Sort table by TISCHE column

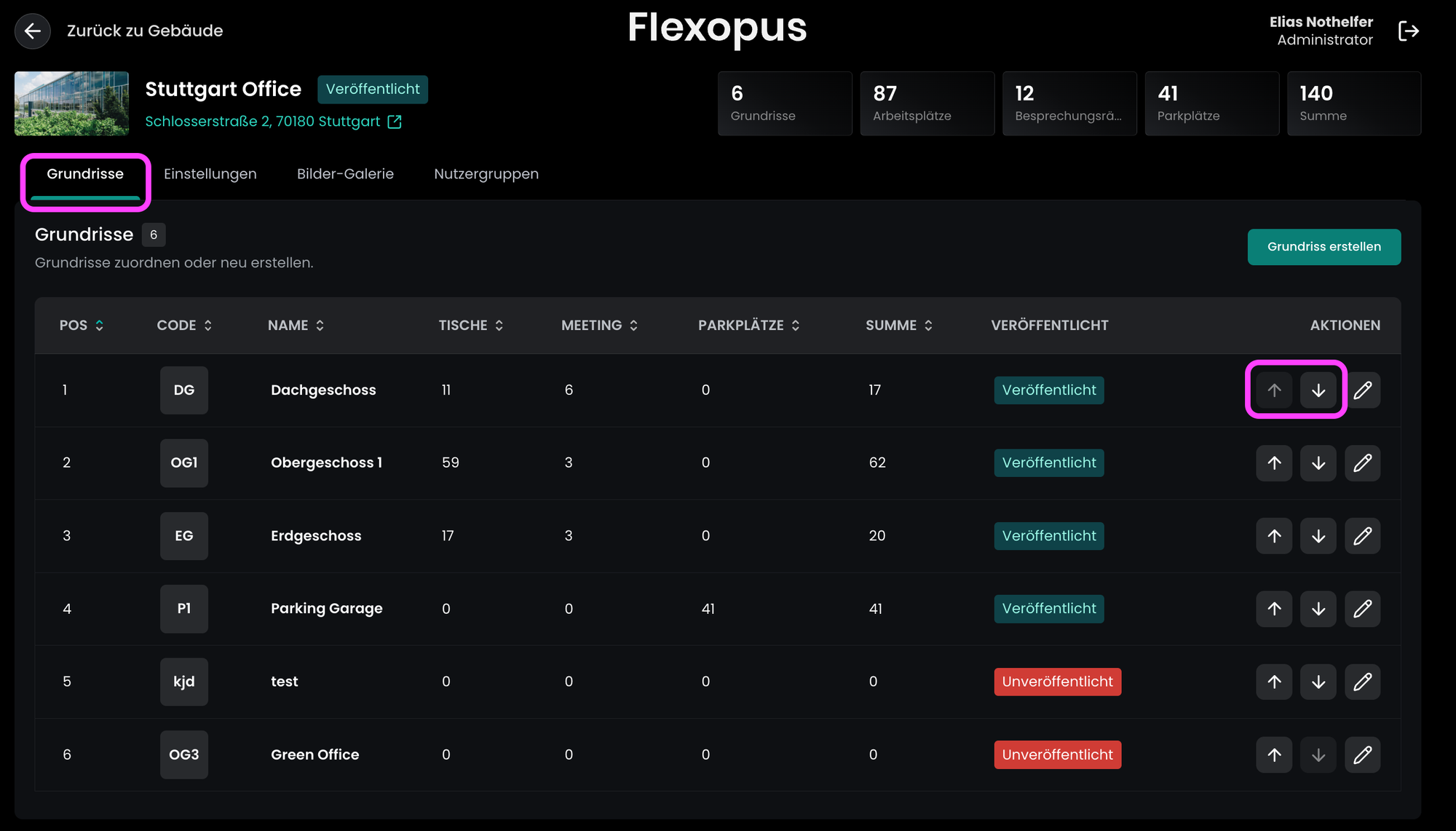(470, 326)
